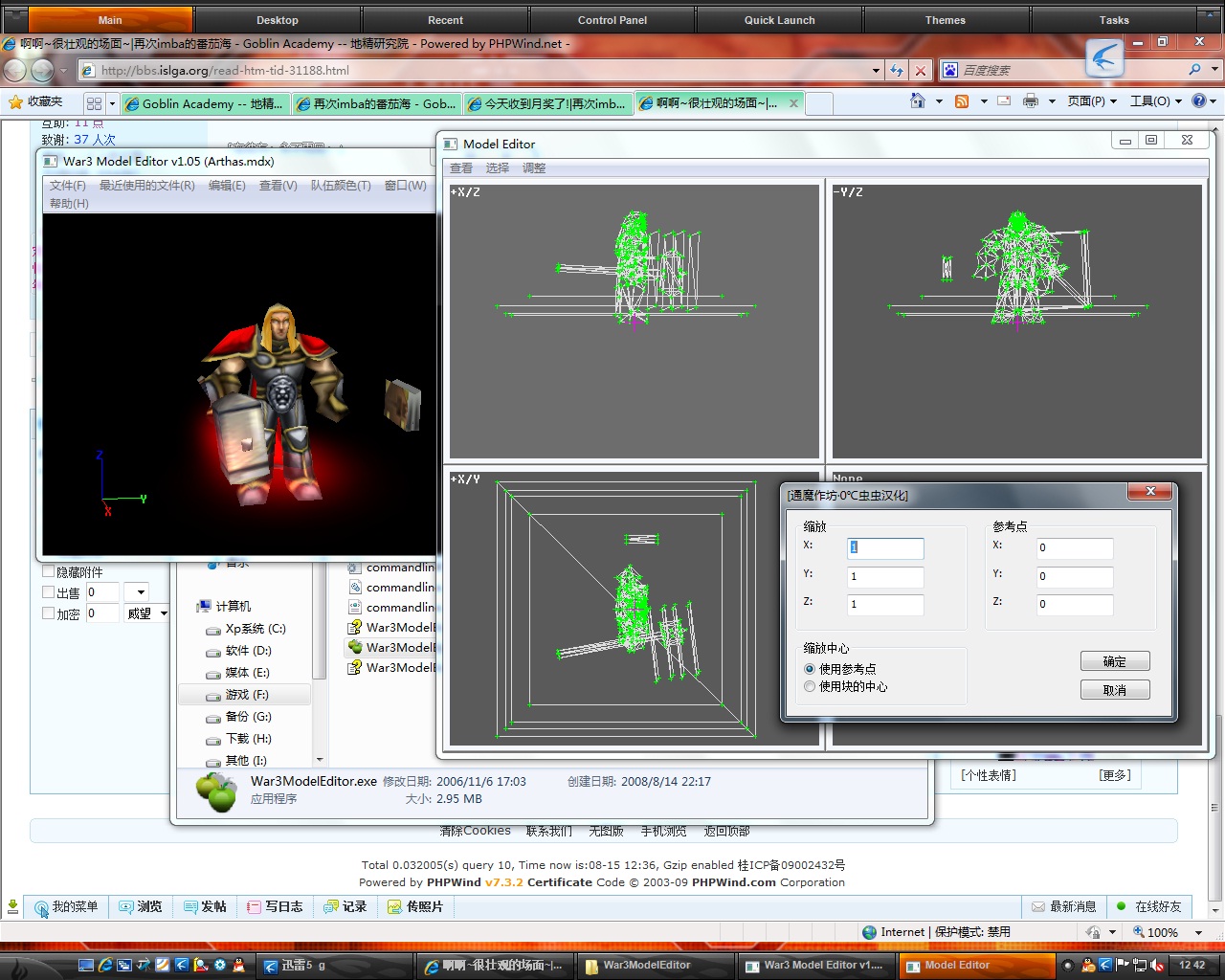
Task: Click the 传照片 icon in forum bar
Action: click(x=394, y=907)
